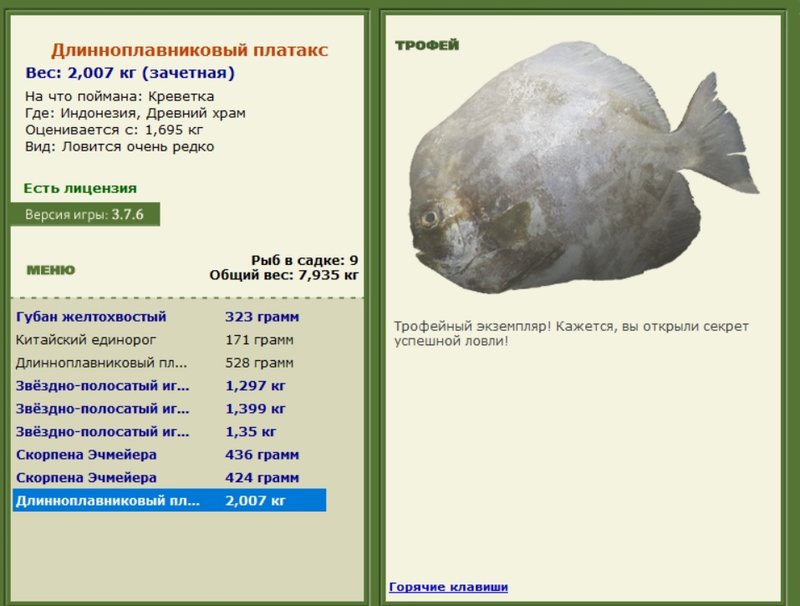Click the Вес: 2,007 кг (зачетная) text
This screenshot has height=606, width=800.
click(x=130, y=73)
